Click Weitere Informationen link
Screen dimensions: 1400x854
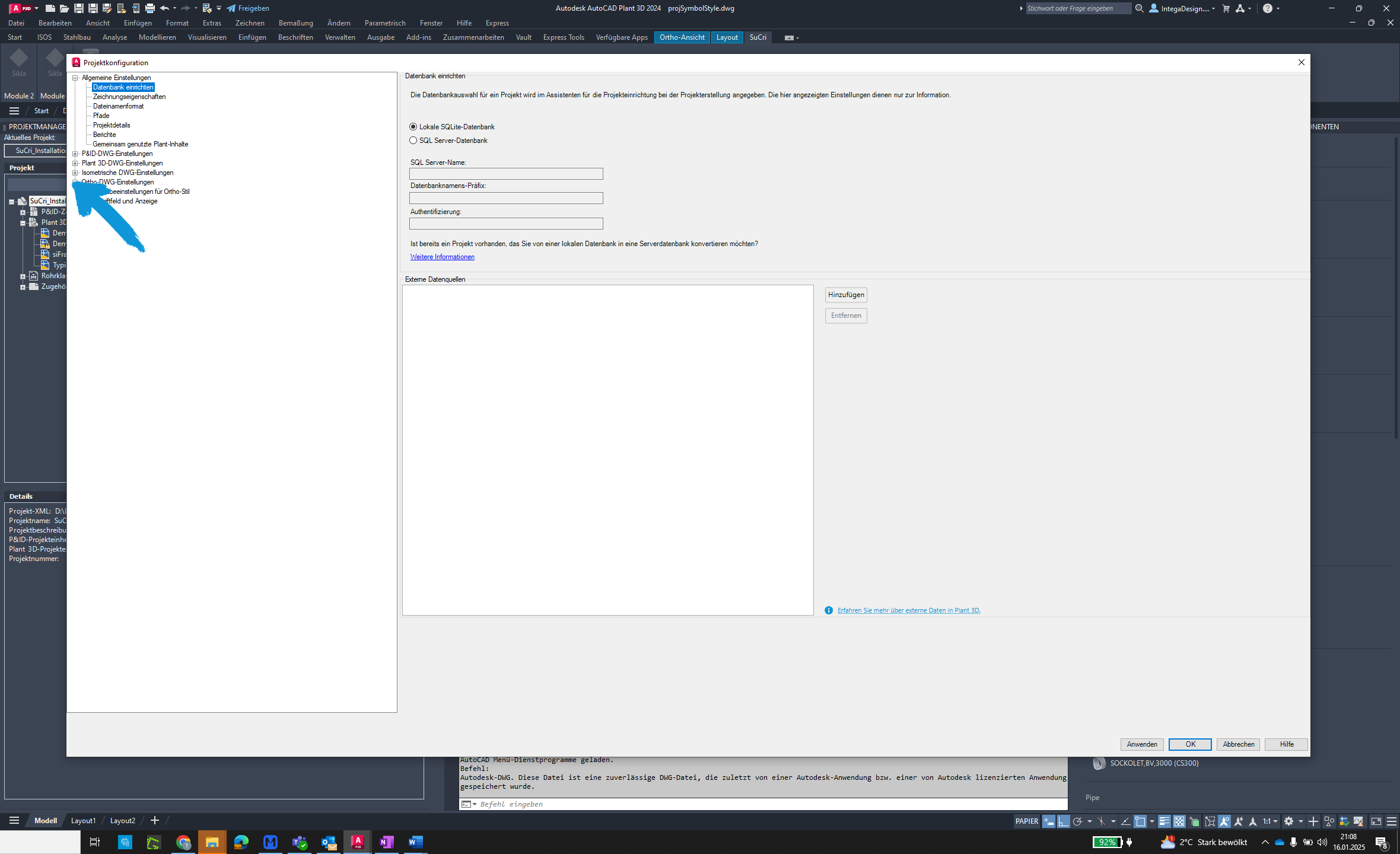pyautogui.click(x=442, y=257)
